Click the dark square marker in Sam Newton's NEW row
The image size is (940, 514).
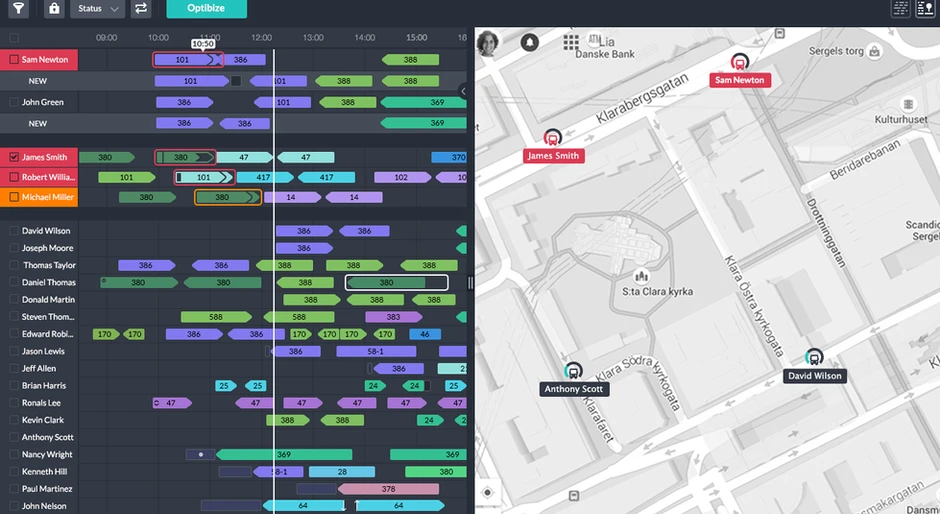(x=236, y=81)
